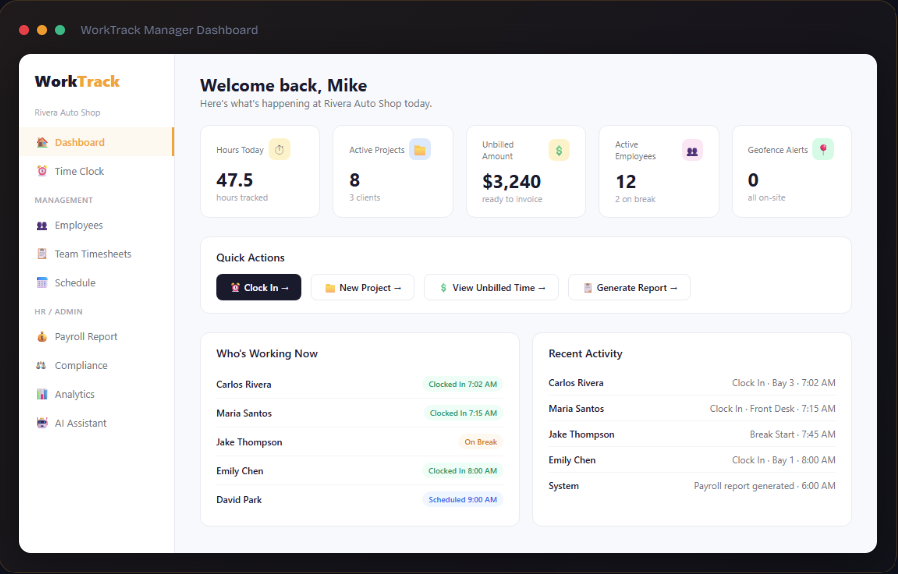Screen dimensions: 898x574
Task: Click the New Project button
Action: [x=363, y=287]
